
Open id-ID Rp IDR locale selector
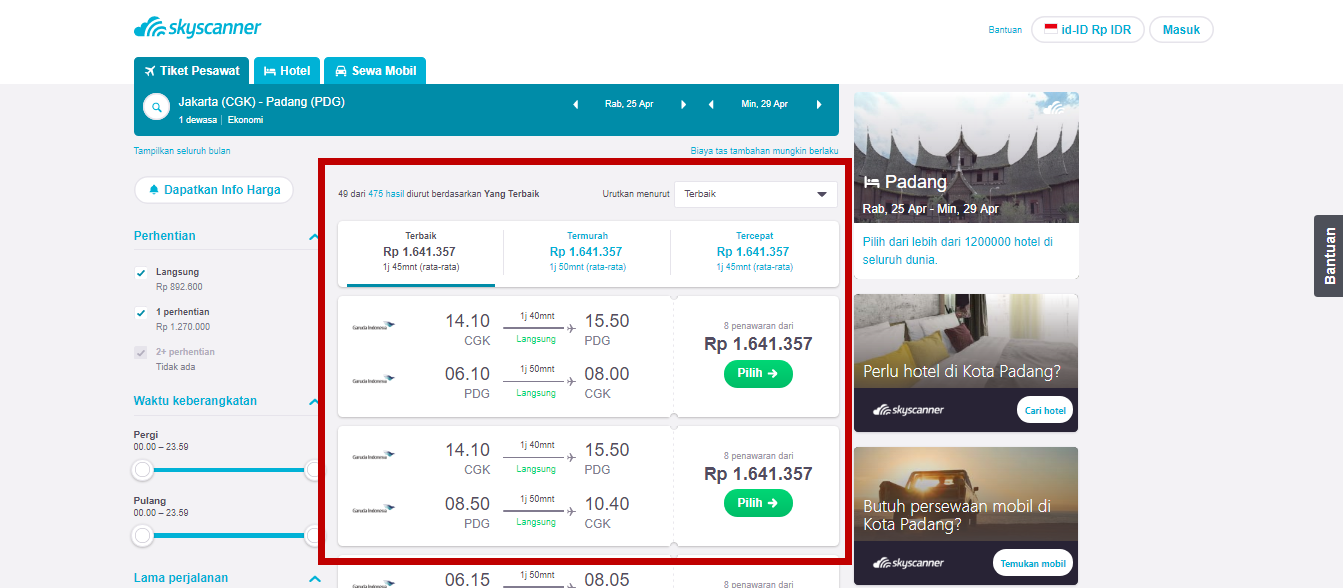[x=1088, y=29]
